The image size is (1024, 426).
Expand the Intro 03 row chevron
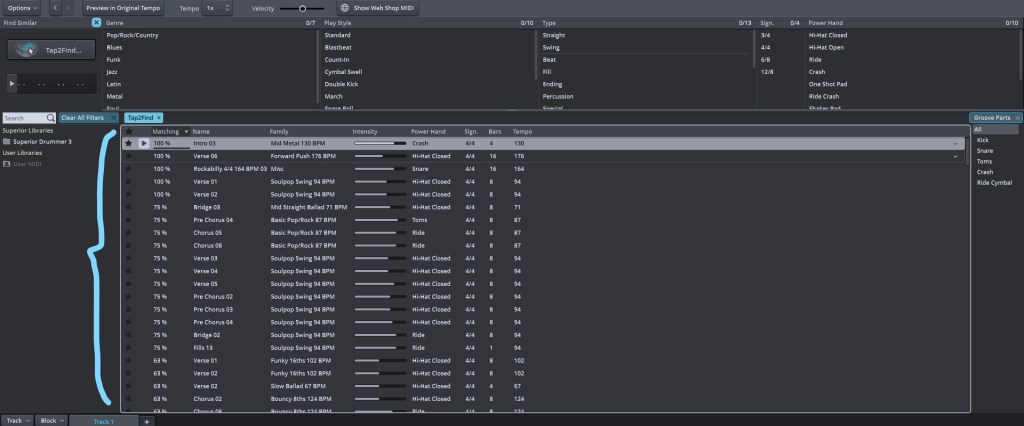(x=955, y=143)
